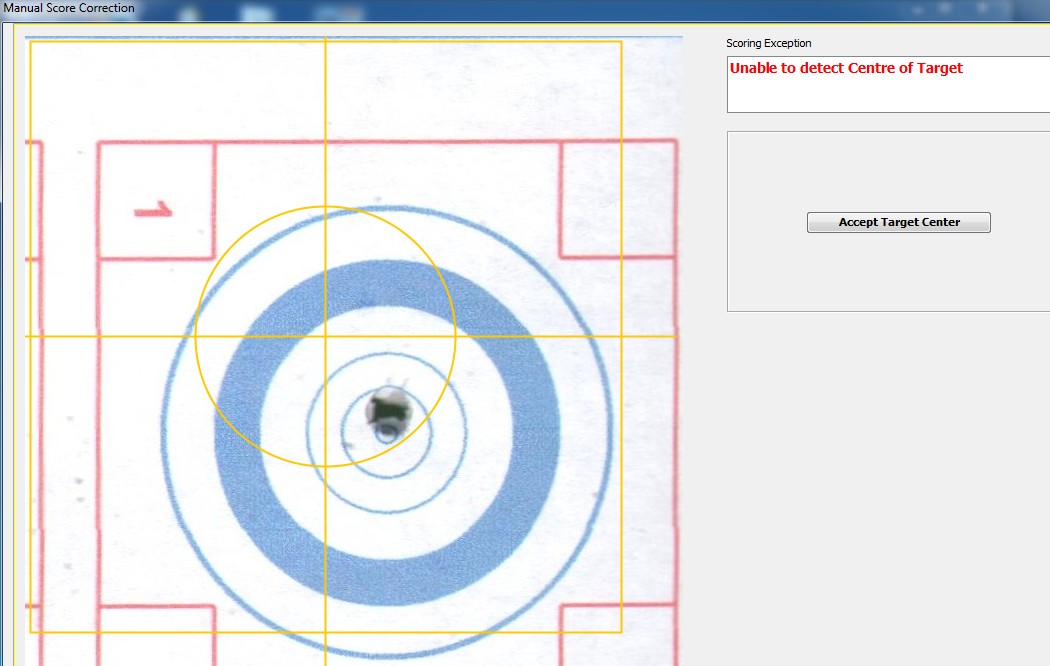Click the small center circle below the bullet hole

click(x=386, y=433)
